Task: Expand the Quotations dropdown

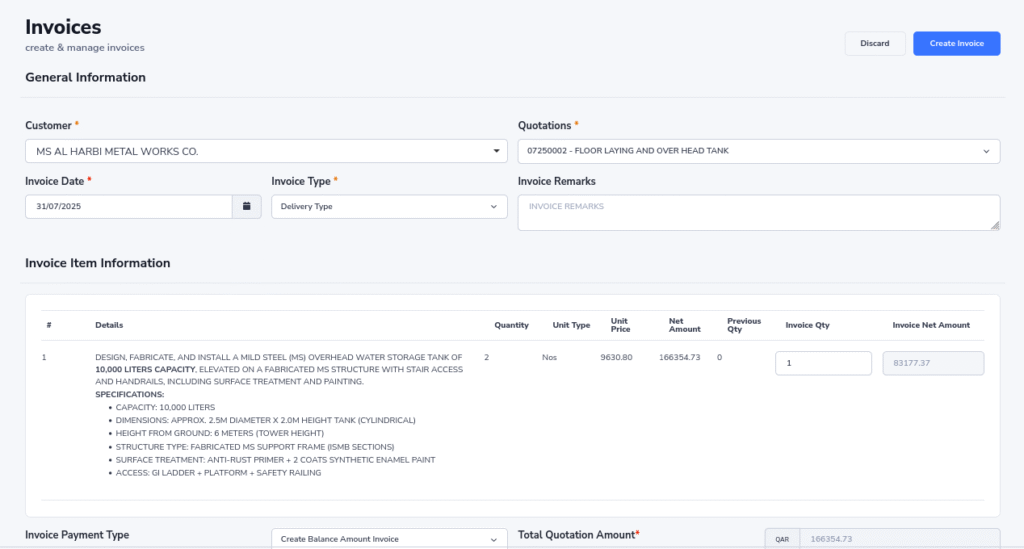Action: click(759, 151)
